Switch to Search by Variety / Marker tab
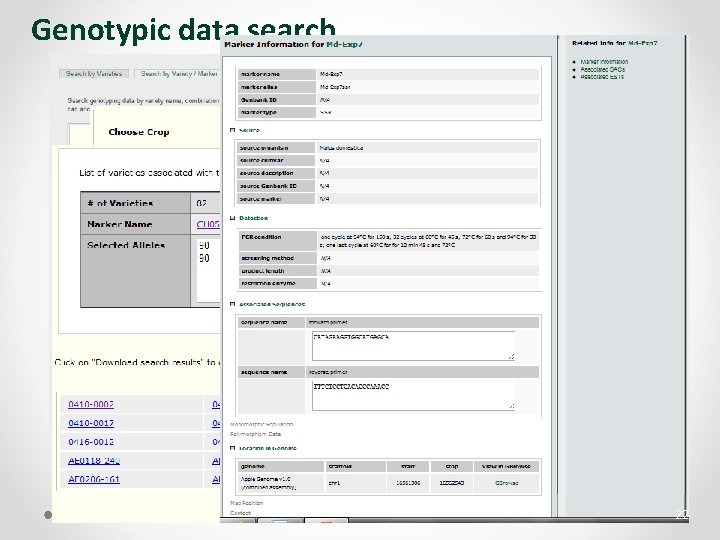The height and width of the screenshot is (540, 720). point(179,73)
